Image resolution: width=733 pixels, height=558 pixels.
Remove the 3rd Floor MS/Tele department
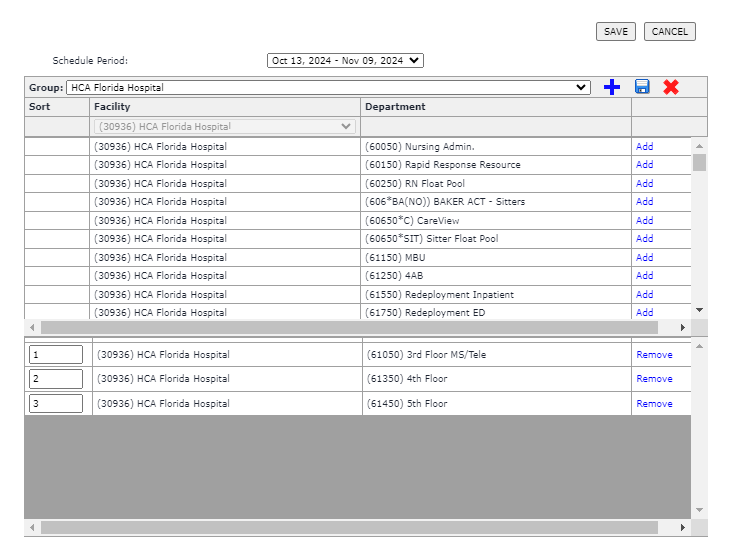654,355
